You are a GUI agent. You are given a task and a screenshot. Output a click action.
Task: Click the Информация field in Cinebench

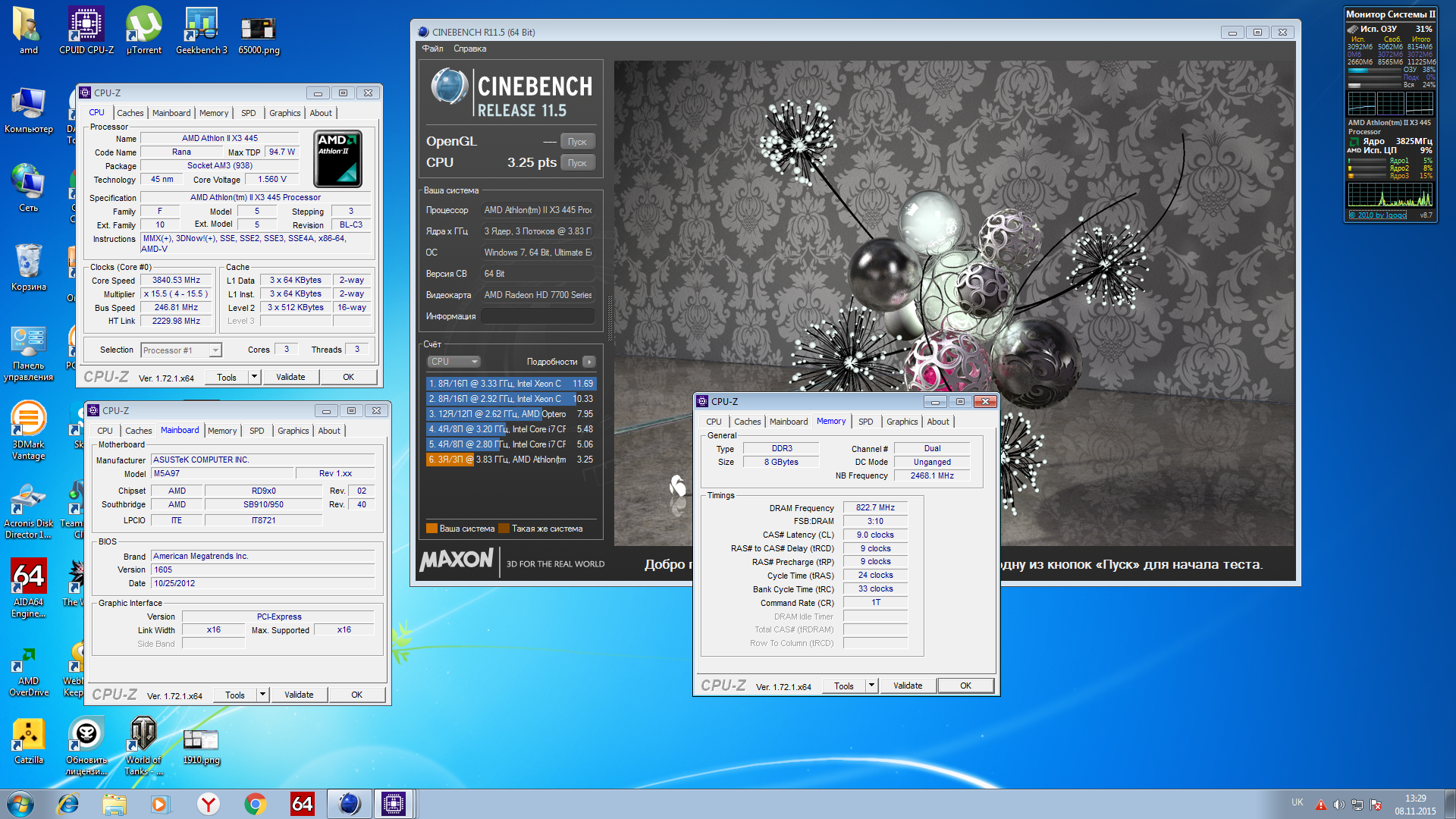click(538, 316)
